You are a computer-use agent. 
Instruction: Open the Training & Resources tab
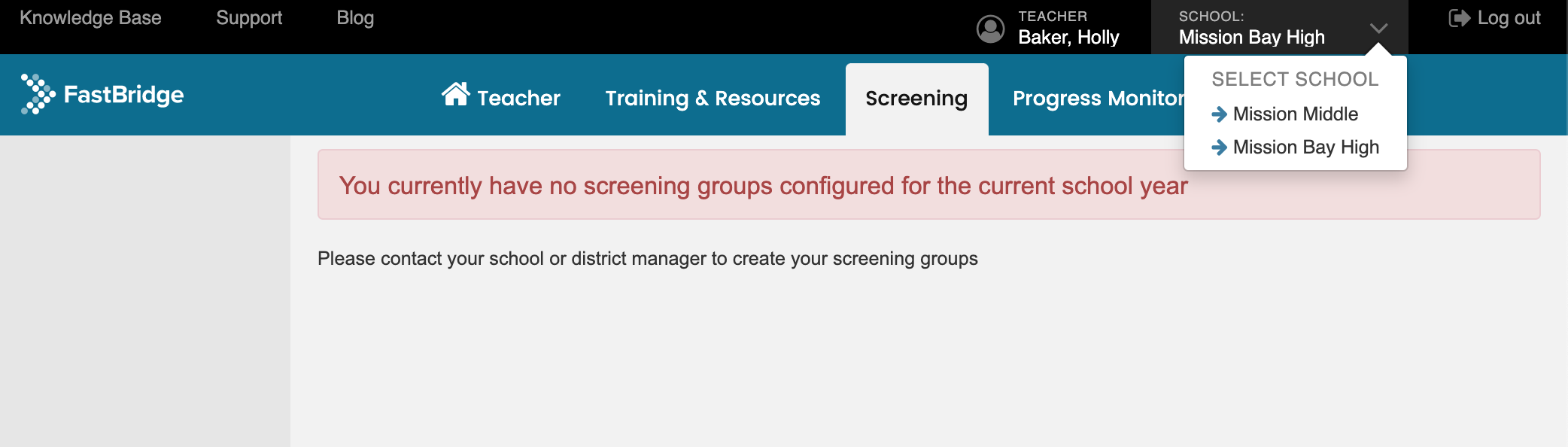713,99
